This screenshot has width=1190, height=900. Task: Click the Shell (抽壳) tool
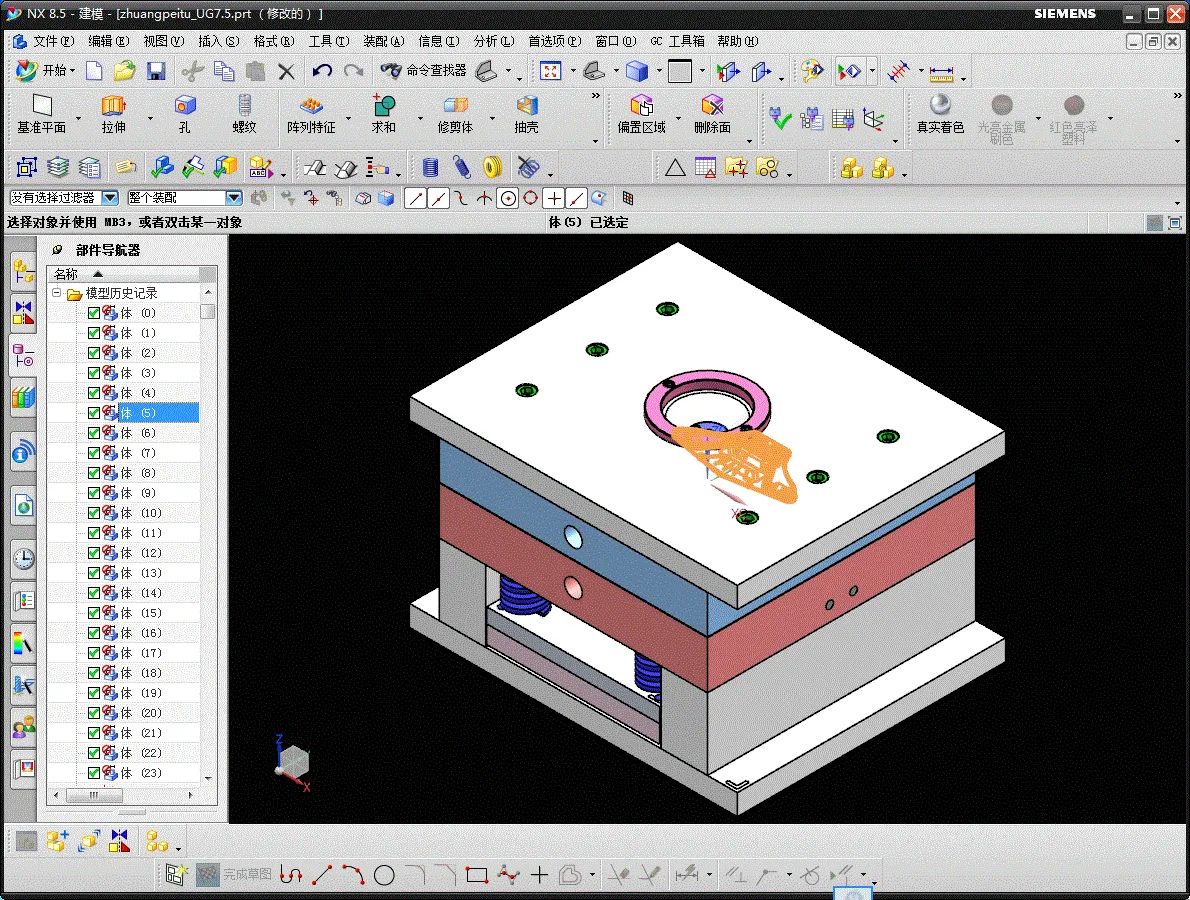(526, 115)
